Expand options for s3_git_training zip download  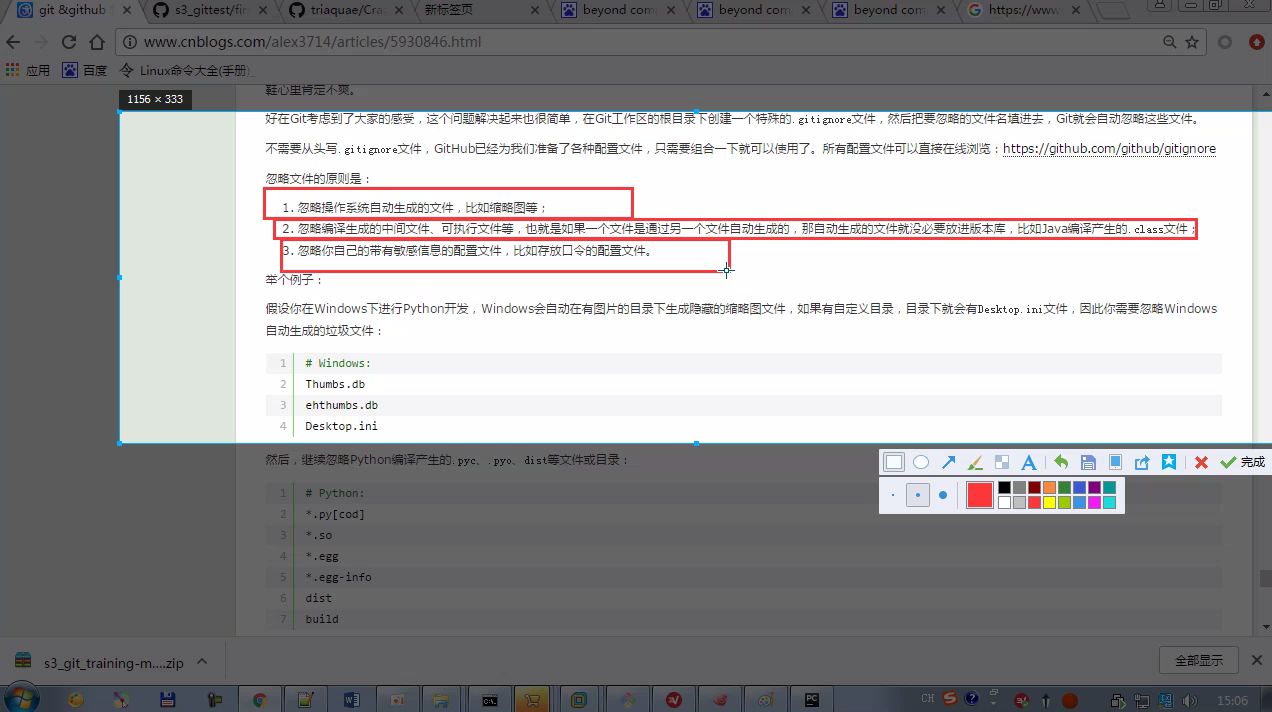click(202, 662)
